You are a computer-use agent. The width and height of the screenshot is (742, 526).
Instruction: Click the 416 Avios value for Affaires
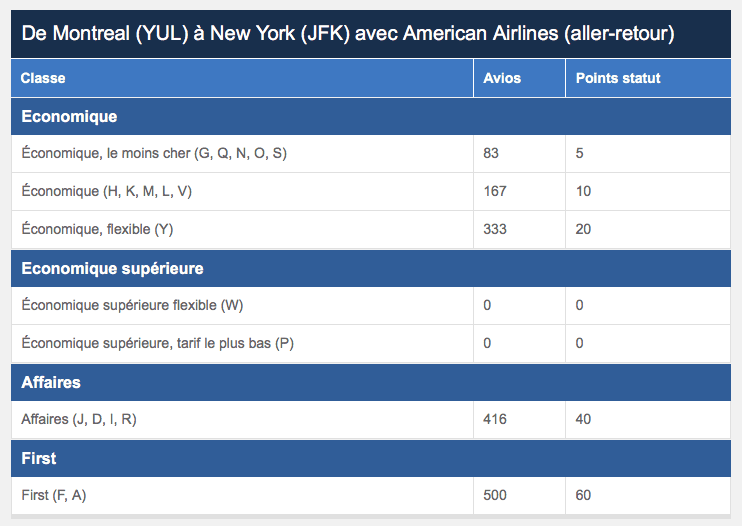495,420
